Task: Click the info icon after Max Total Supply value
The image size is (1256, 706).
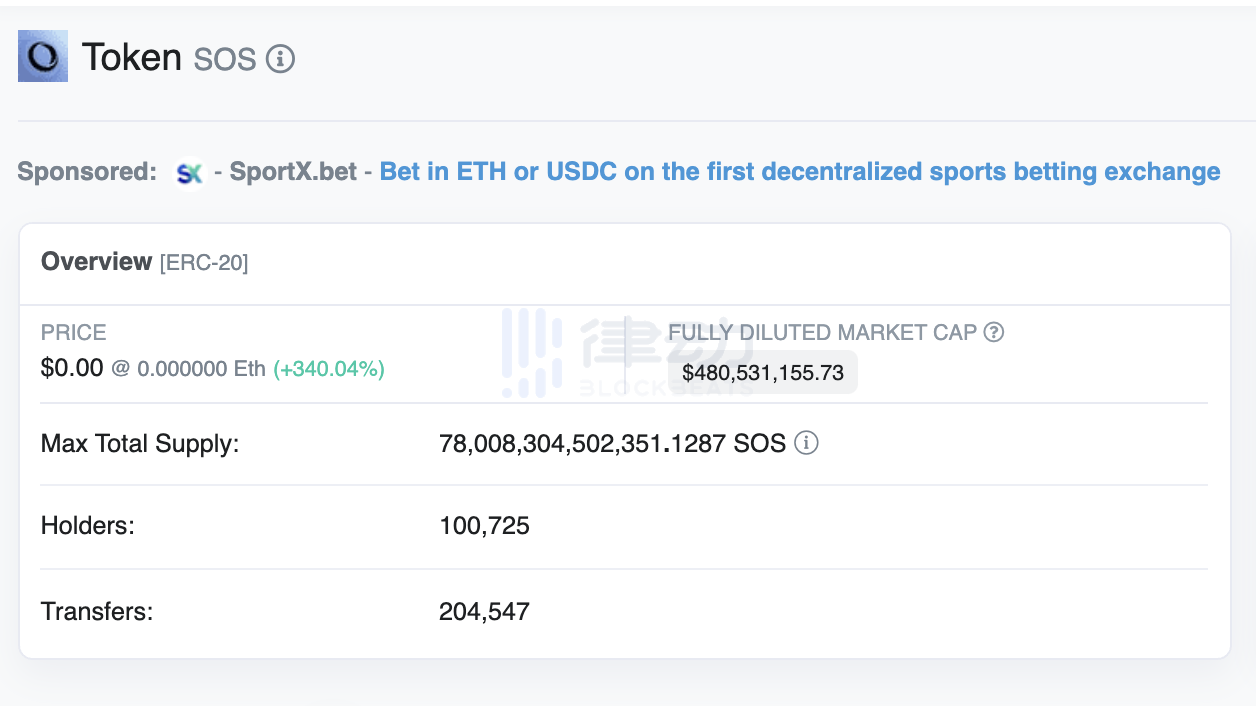Action: (x=806, y=443)
